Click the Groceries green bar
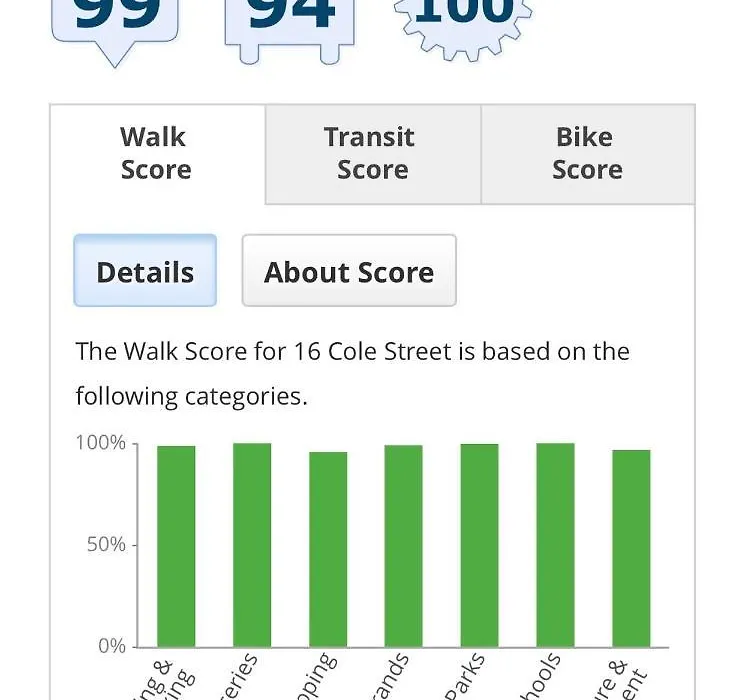Viewport: 742px width, 700px height. pyautogui.click(x=252, y=545)
